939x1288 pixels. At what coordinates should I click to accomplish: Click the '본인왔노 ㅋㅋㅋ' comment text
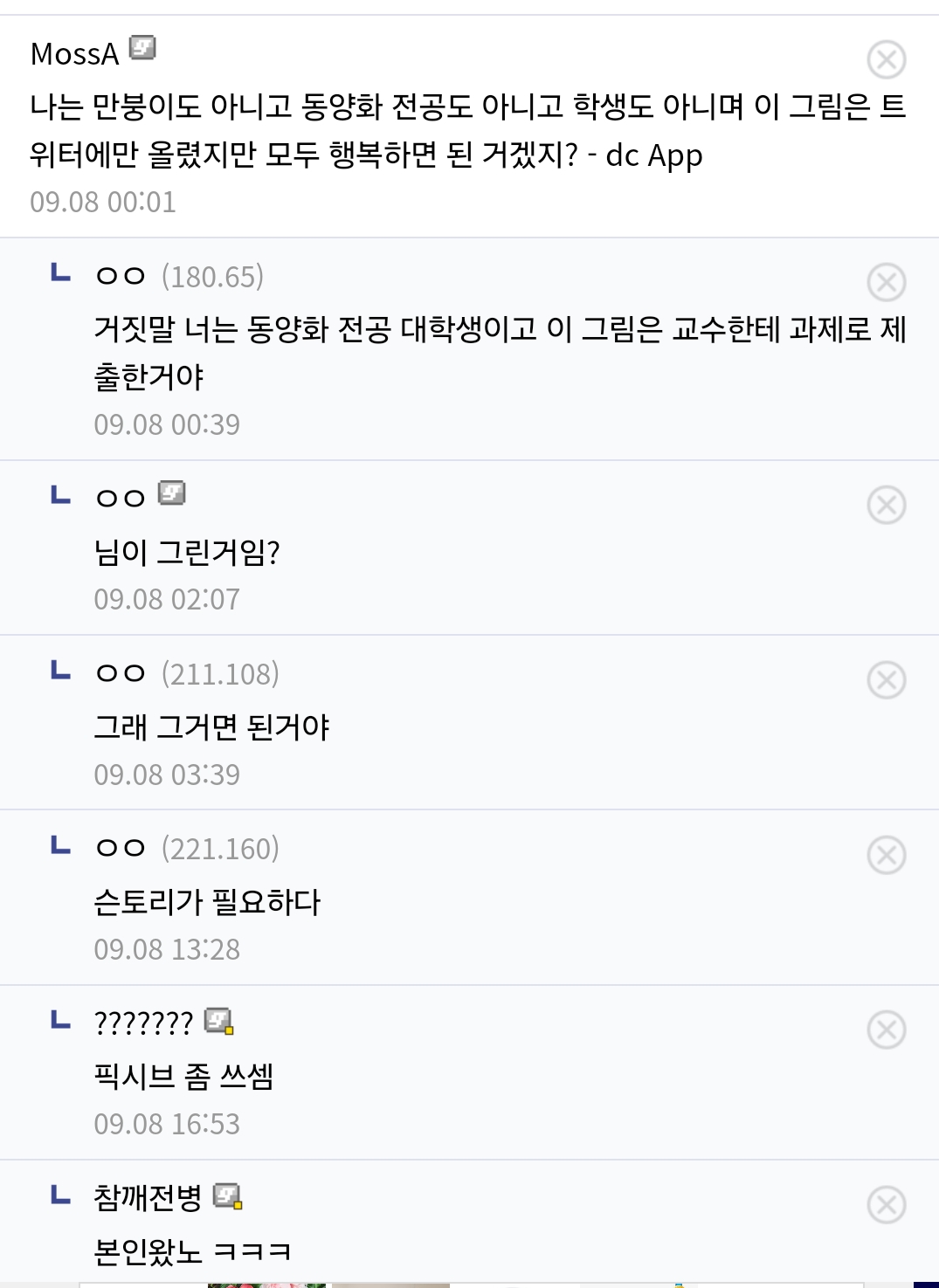[x=192, y=1252]
